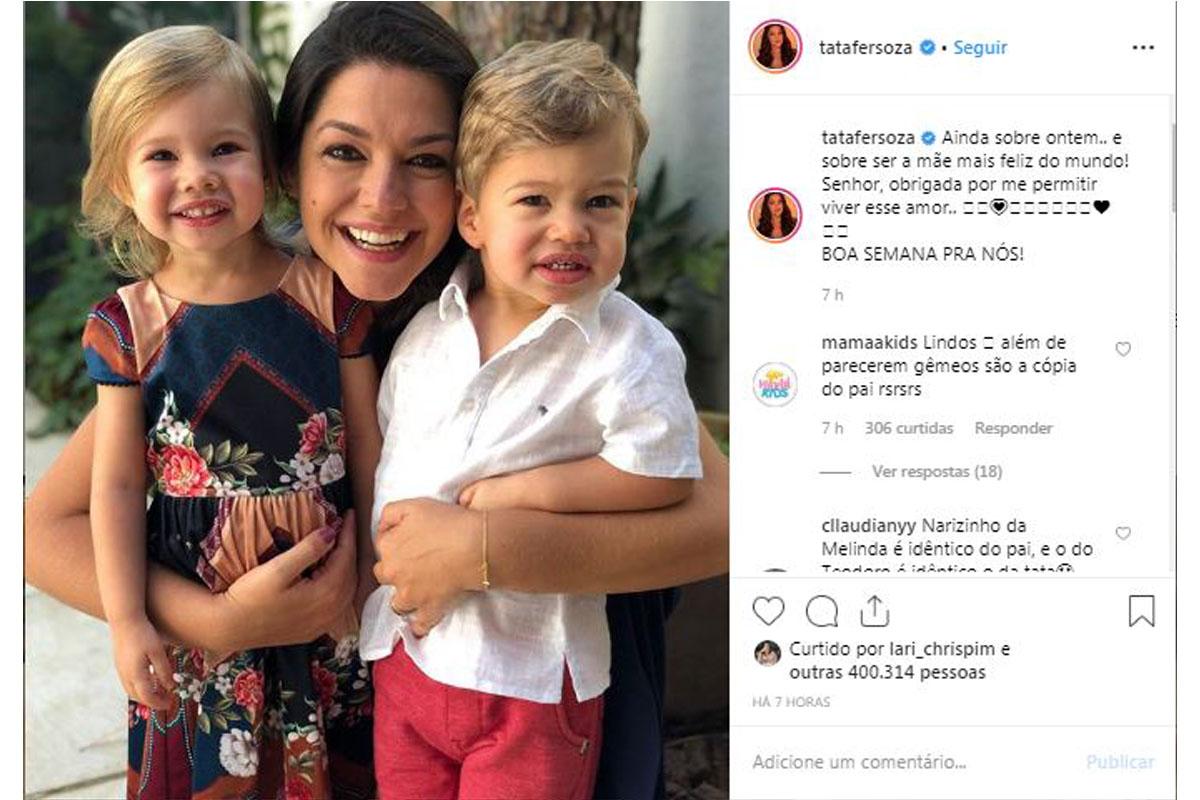
Task: View the outras 400.314 pessoas likes list
Action: click(x=887, y=673)
